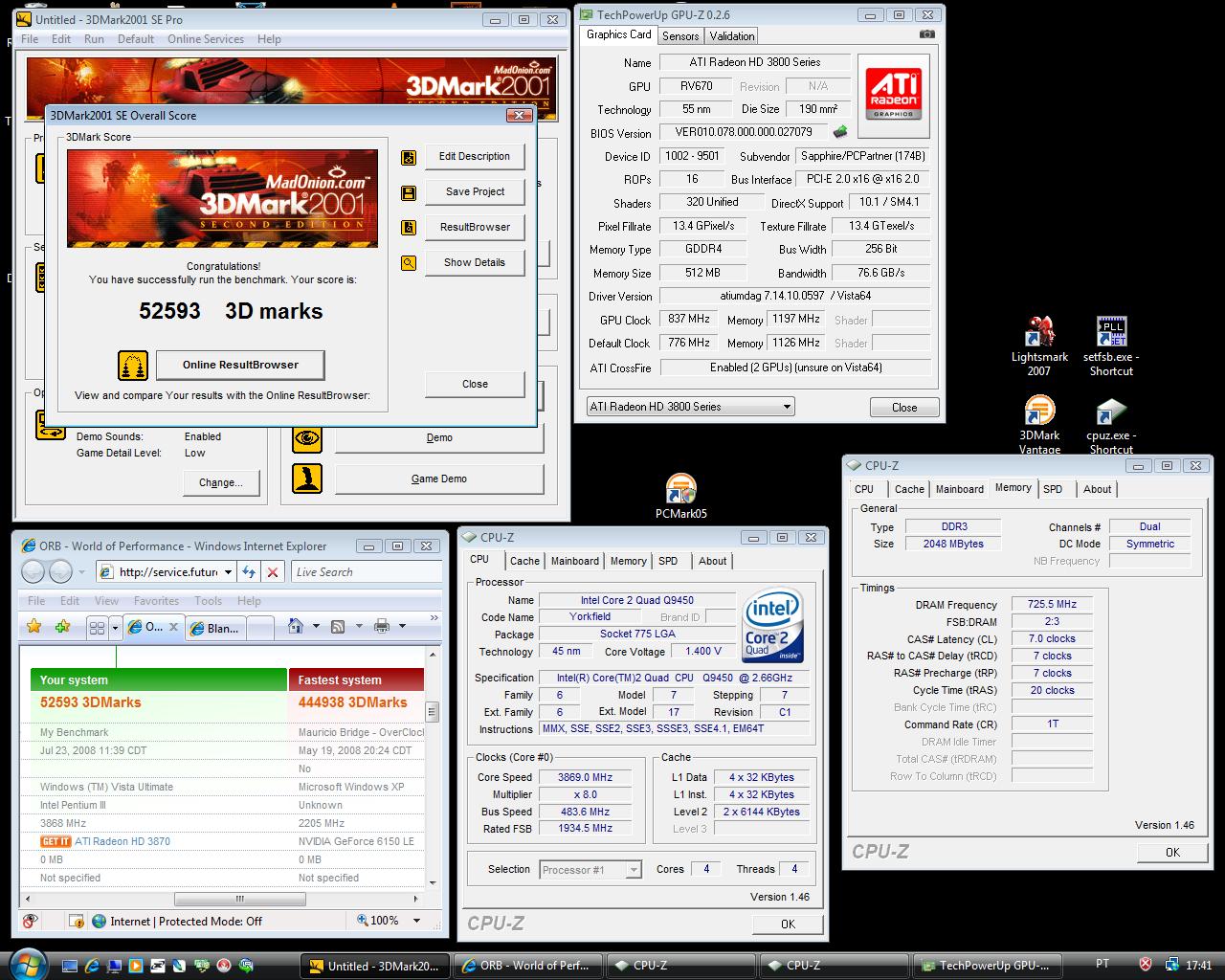Open the Favorites menu in Internet Explorer

[156, 601]
